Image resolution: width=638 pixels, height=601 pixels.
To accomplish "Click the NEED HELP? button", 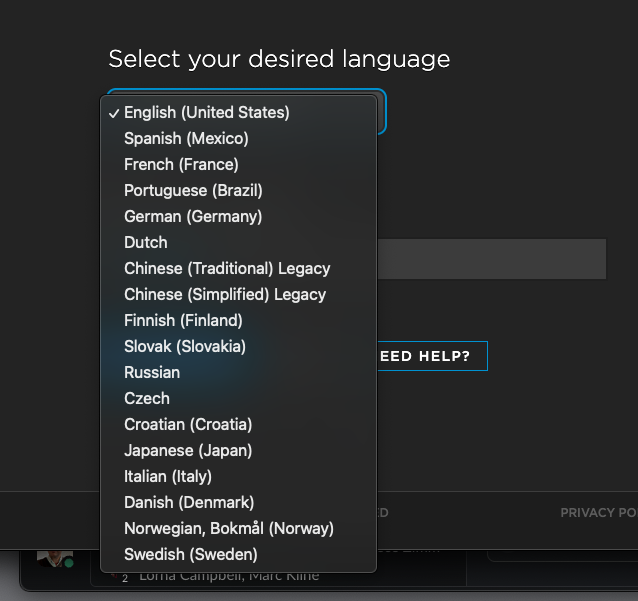I will pos(432,356).
